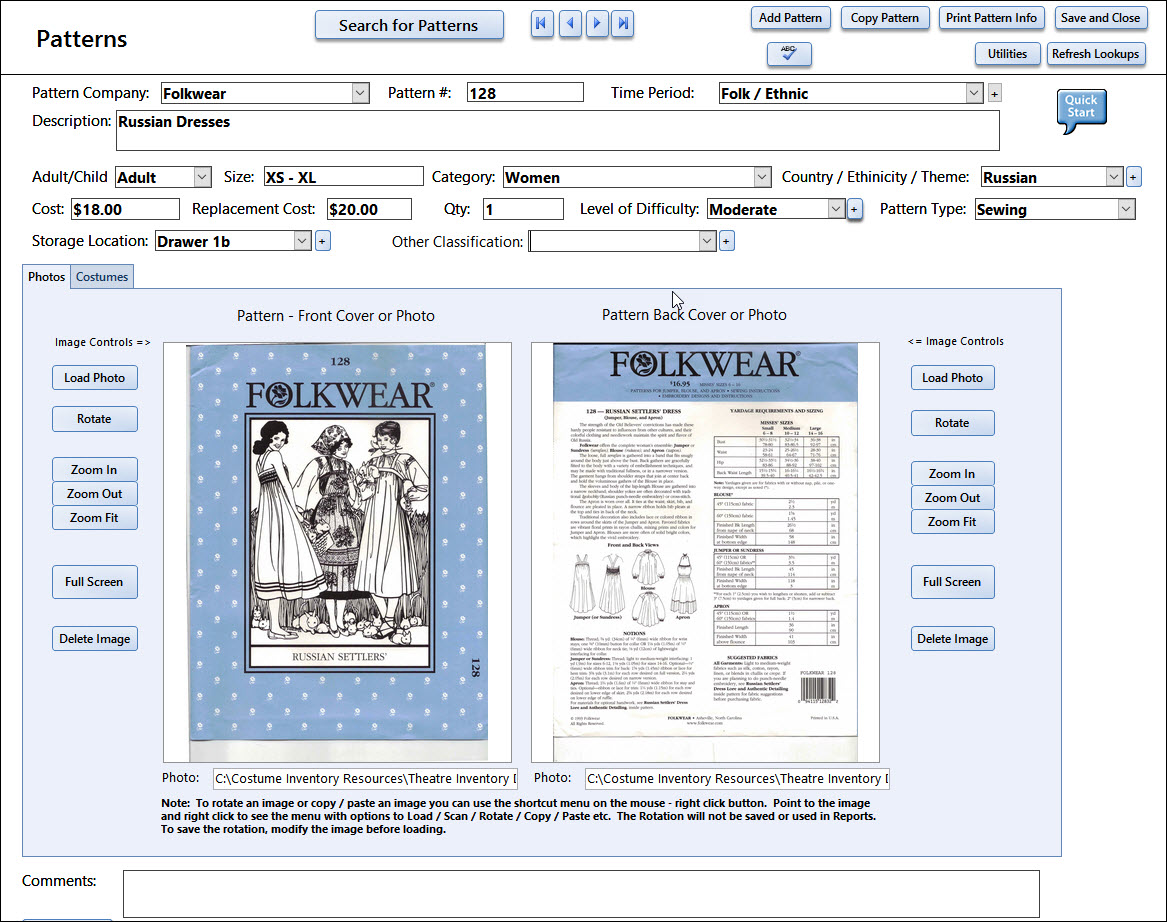1167x922 pixels.
Task: Add a new pattern
Action: [x=790, y=18]
